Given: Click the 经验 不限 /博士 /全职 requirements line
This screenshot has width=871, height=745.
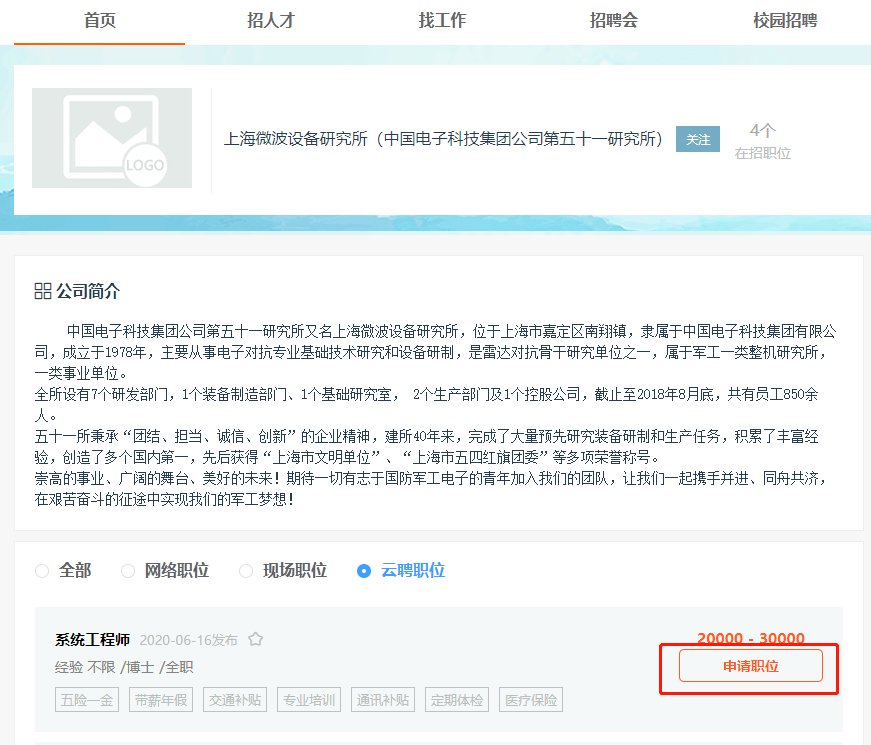Looking at the screenshot, I should point(124,667).
